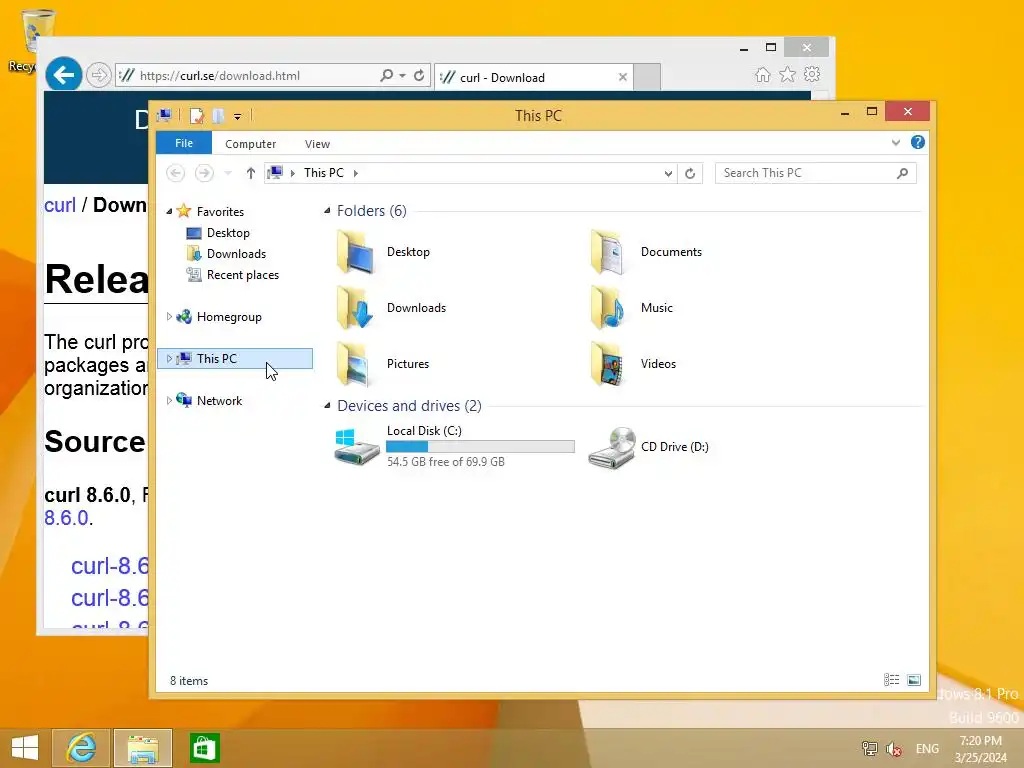Open the Windows Start button
This screenshot has width=1024, height=768.
tap(25, 748)
